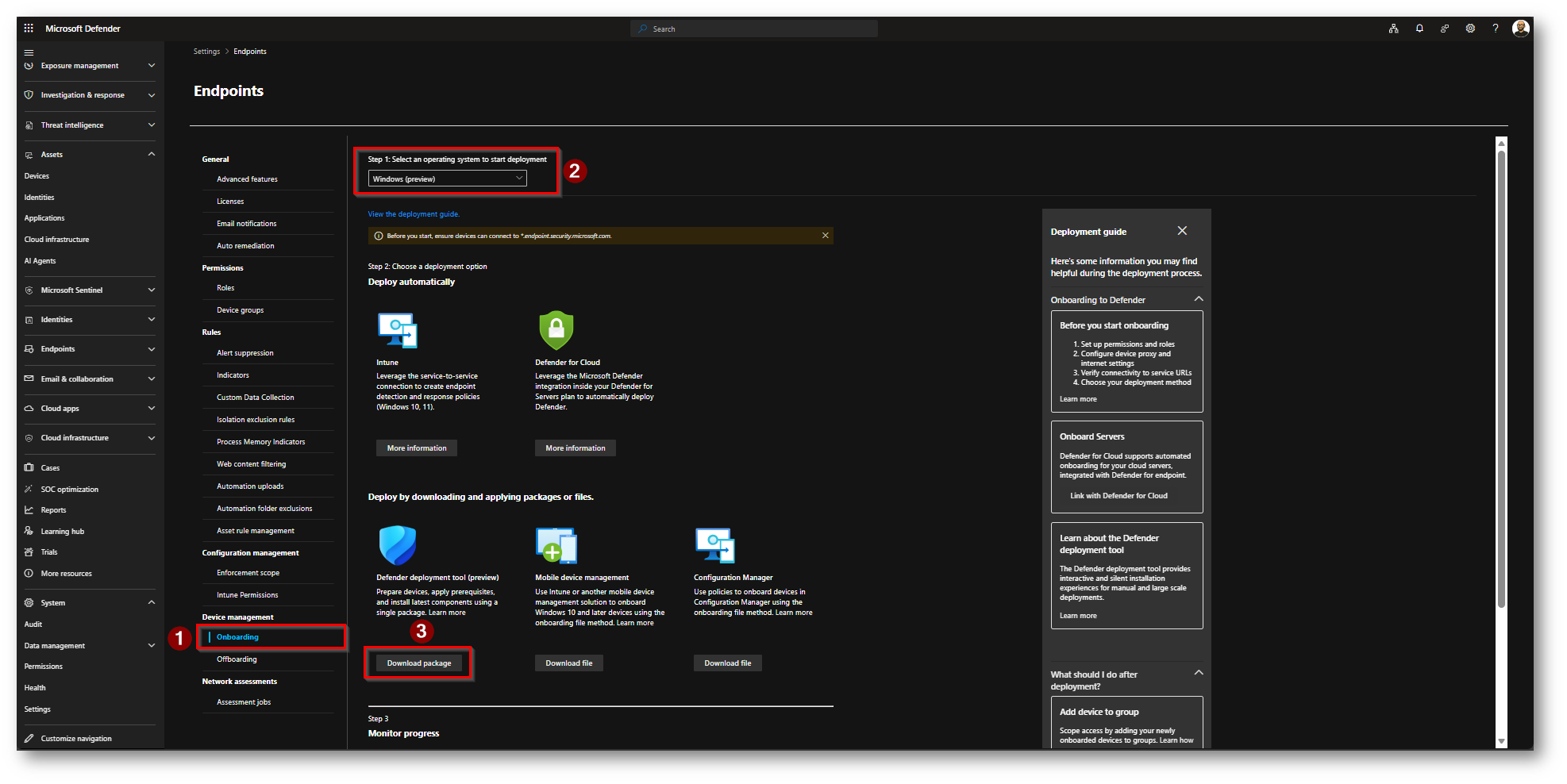Close the Deployment guide panel

click(x=1182, y=231)
